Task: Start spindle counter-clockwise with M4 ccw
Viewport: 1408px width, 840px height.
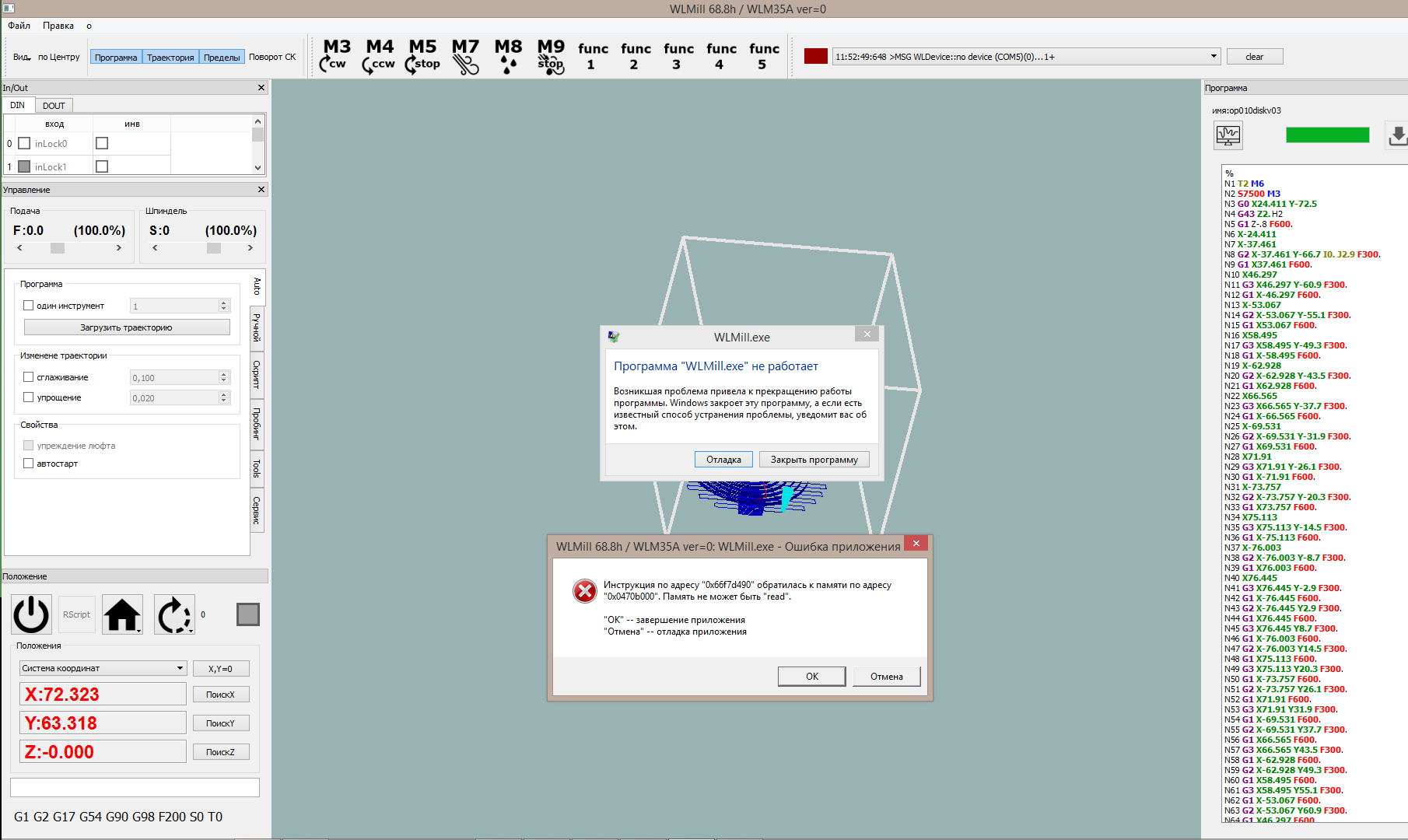Action: [x=379, y=56]
